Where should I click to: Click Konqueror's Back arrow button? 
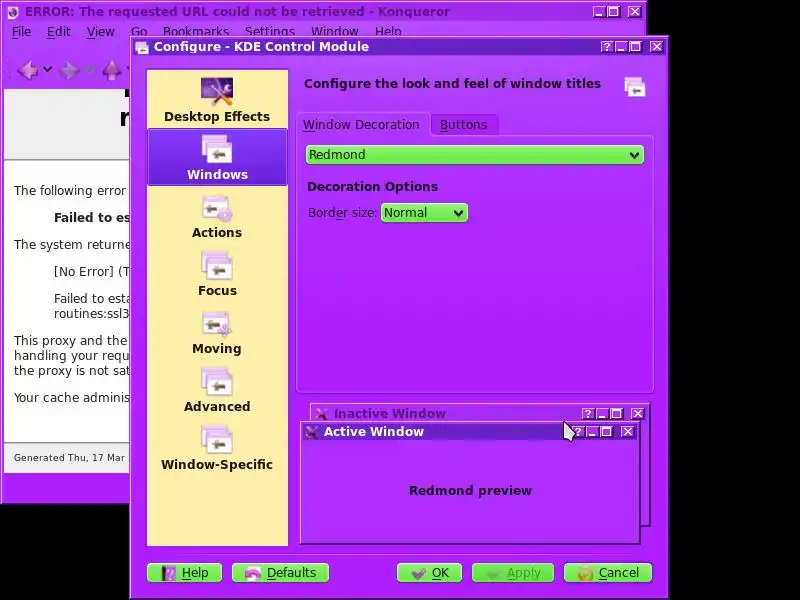coord(28,69)
